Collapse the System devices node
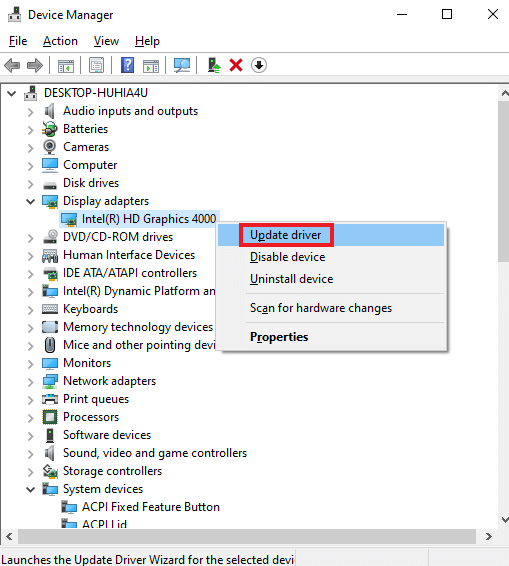 pyautogui.click(x=31, y=489)
